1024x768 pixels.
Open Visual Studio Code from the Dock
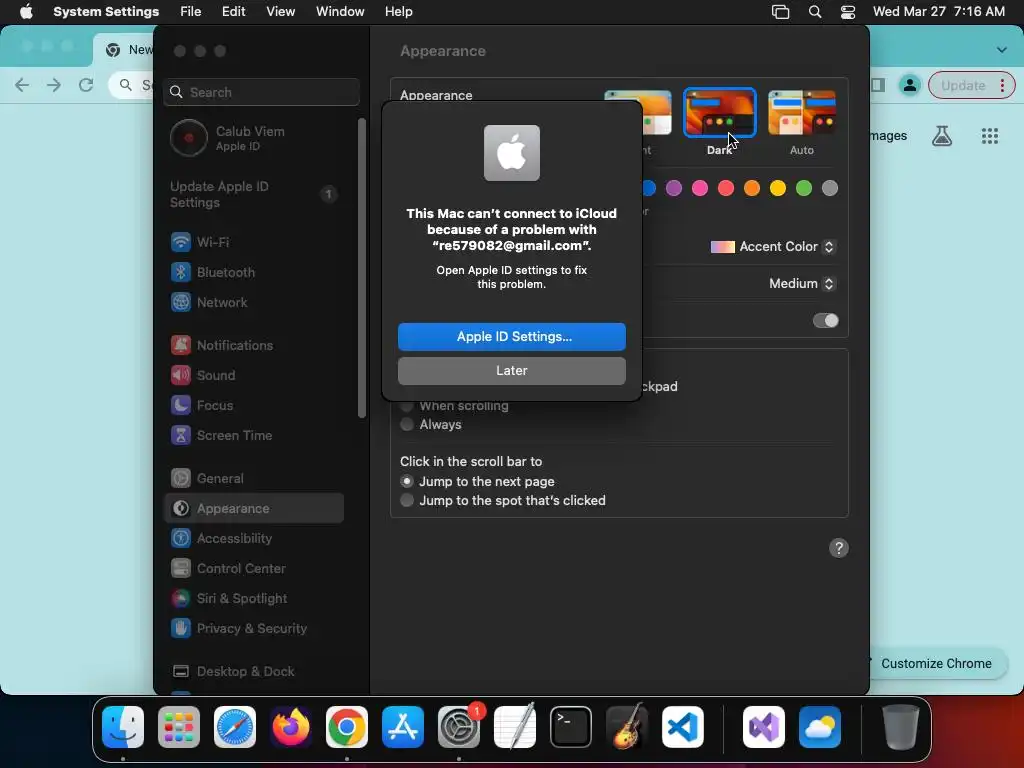682,727
